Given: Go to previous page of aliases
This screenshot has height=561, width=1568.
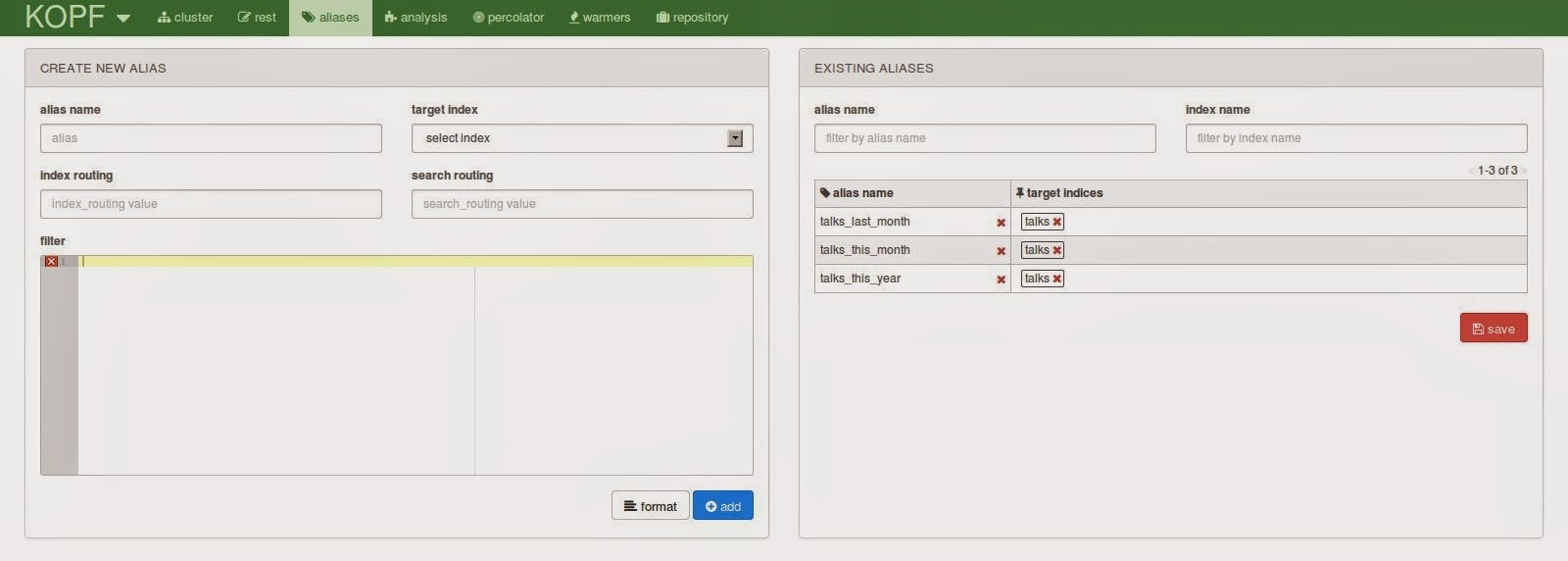Looking at the screenshot, I should 1471,171.
